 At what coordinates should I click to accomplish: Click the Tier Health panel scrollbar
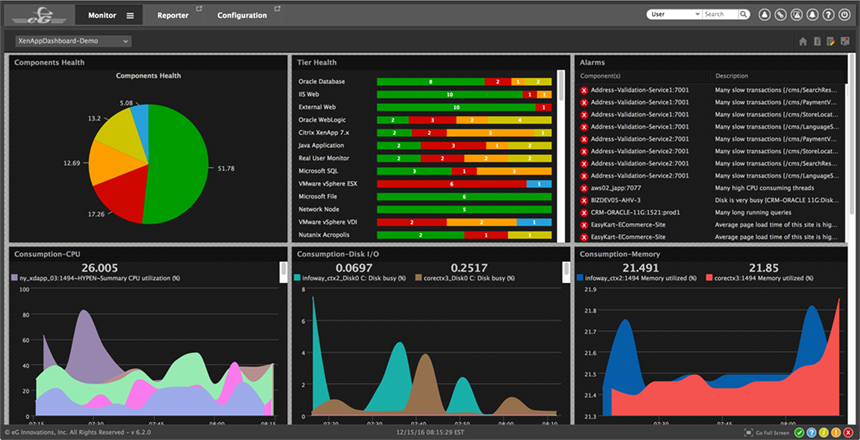[561, 156]
